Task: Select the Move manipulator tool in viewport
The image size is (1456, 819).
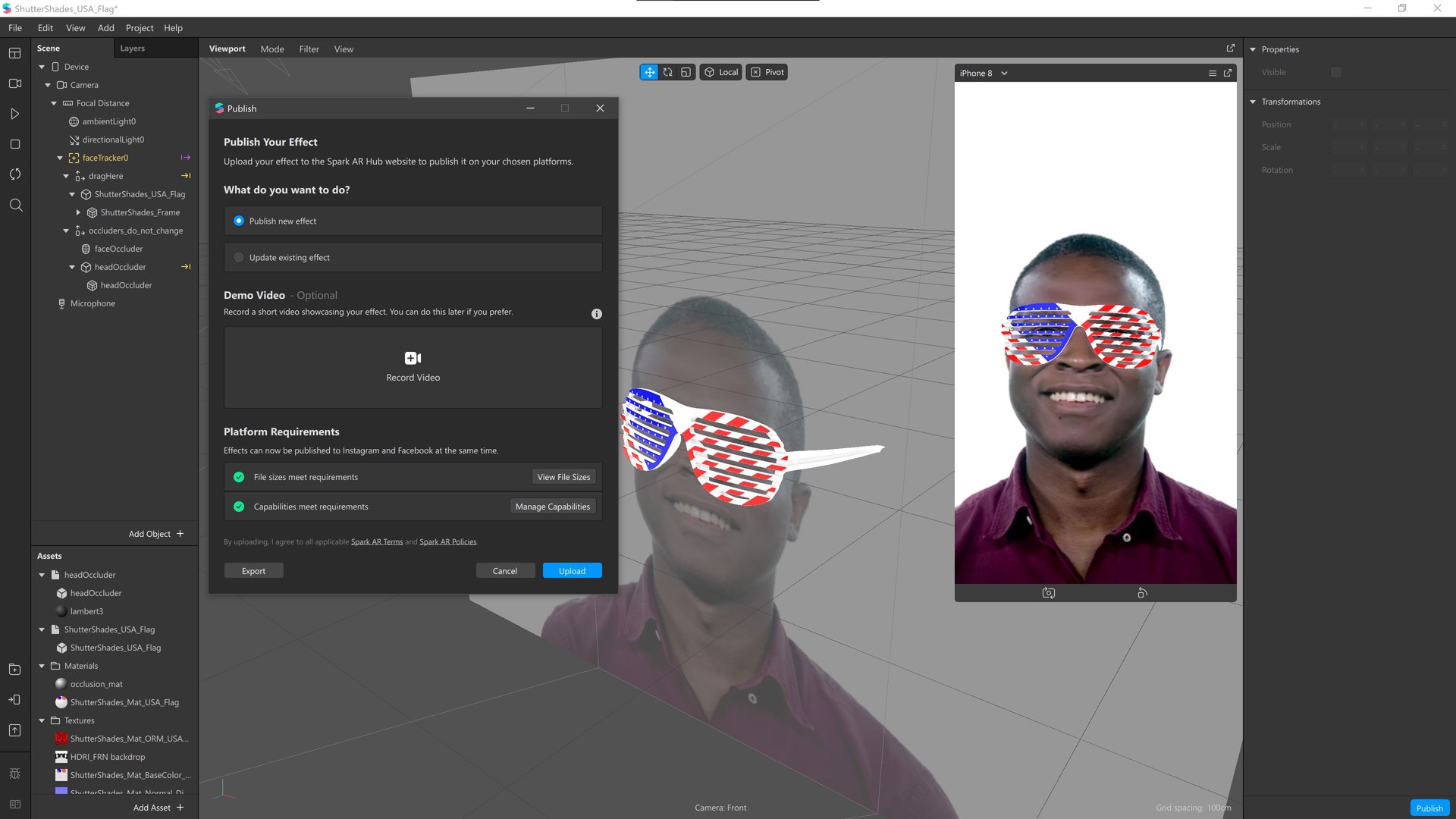Action: [649, 72]
